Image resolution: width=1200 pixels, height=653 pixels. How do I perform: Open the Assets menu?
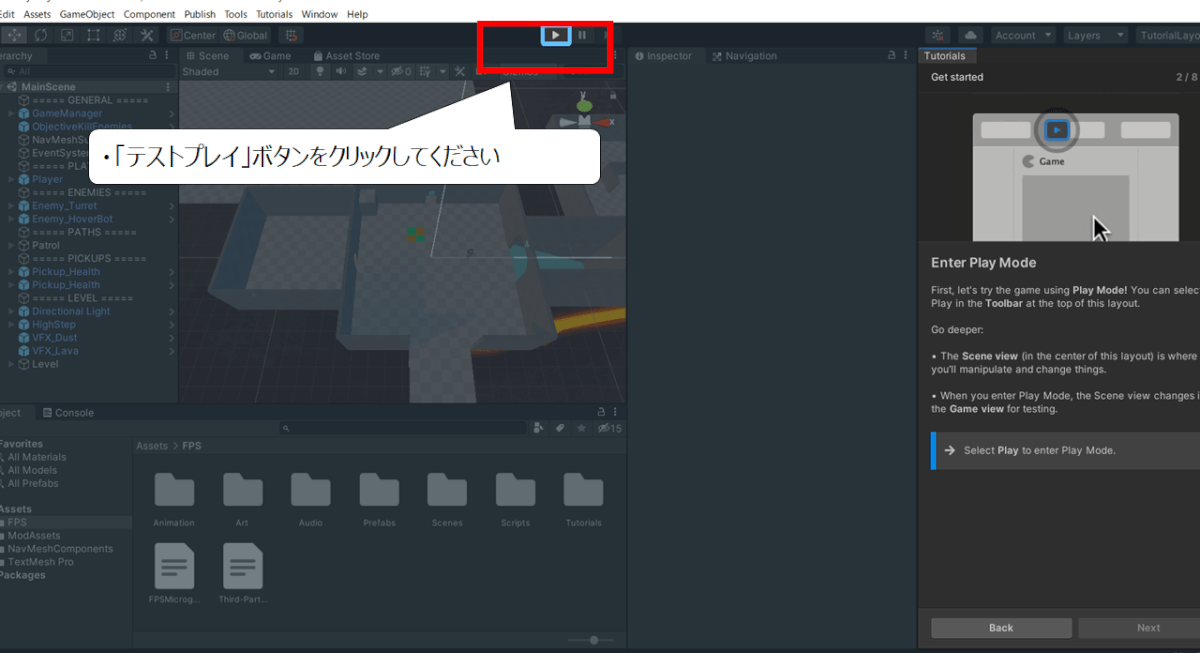point(37,14)
